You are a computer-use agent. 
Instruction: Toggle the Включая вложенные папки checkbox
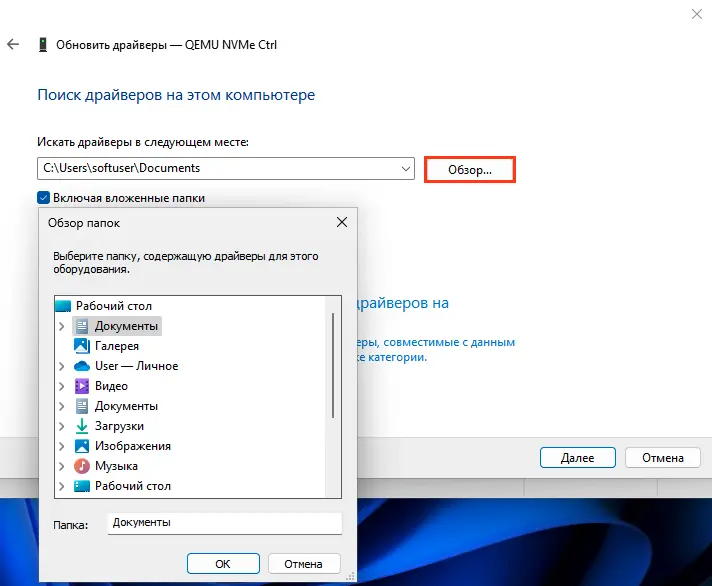pos(44,198)
